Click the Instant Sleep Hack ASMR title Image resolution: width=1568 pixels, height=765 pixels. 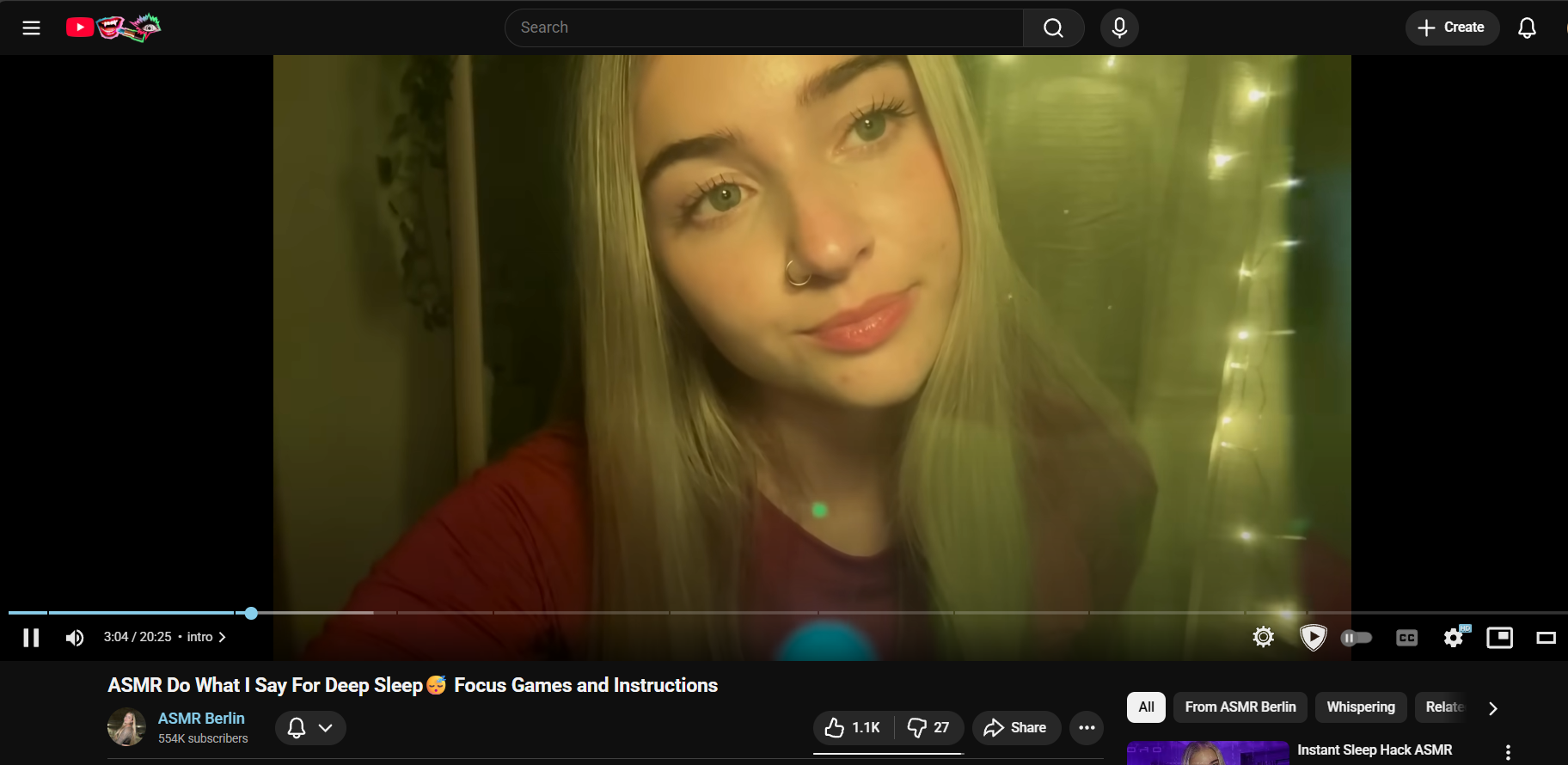click(x=1375, y=750)
